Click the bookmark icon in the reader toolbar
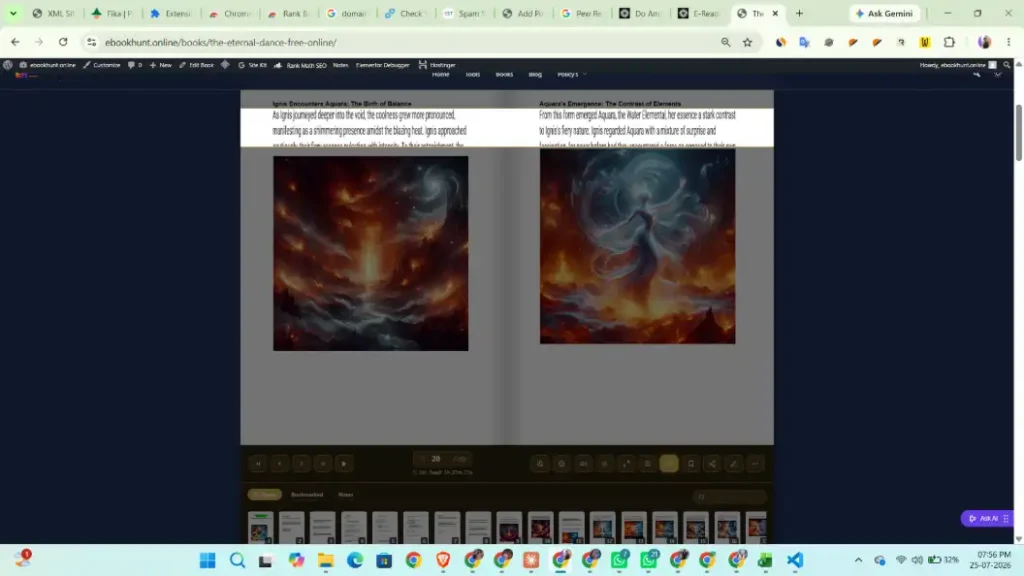This screenshot has height=576, width=1024. (x=690, y=464)
